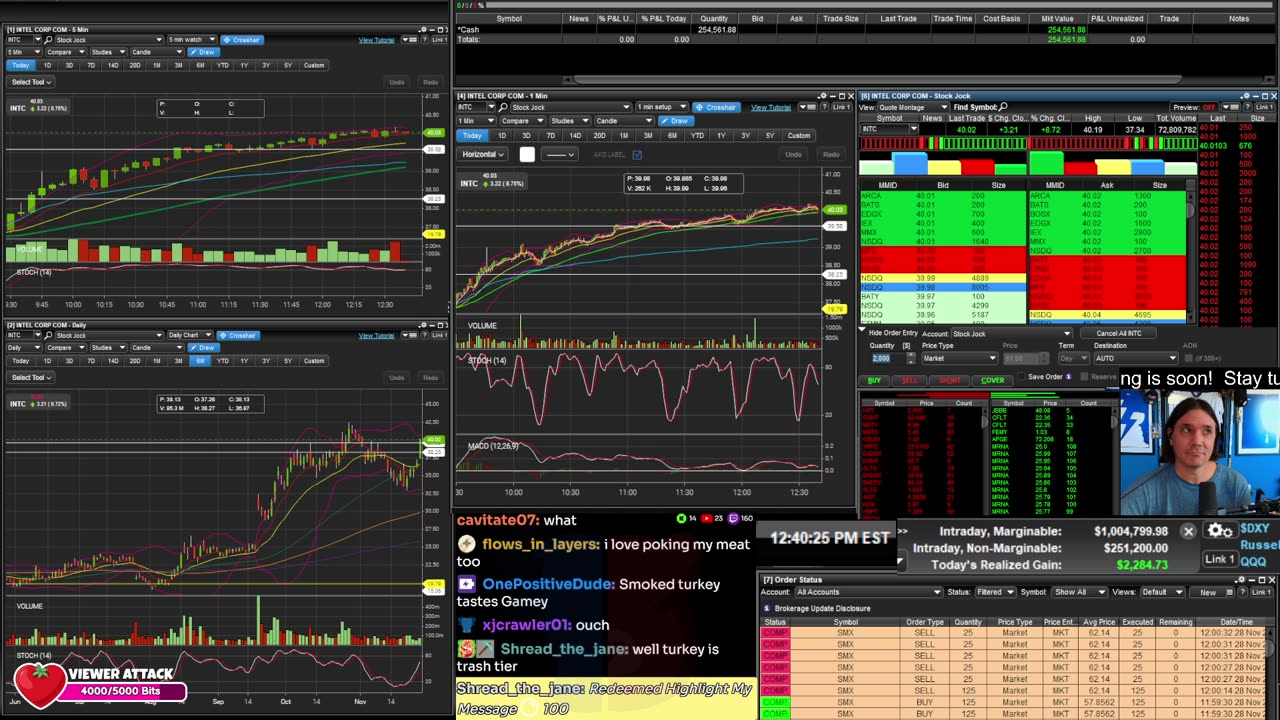Screen dimensions: 1280x720
Task: Open 1 min setup dropdown
Action: [662, 107]
